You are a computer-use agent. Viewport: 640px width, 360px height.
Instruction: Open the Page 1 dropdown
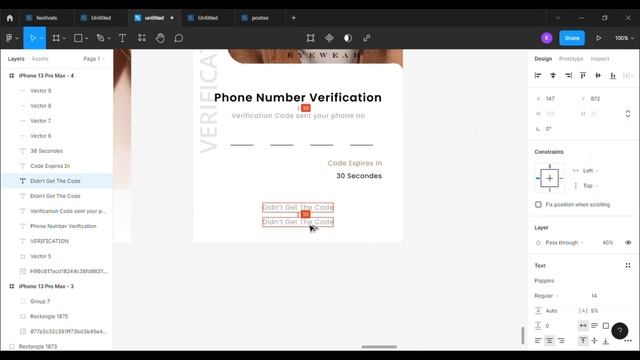(94, 59)
